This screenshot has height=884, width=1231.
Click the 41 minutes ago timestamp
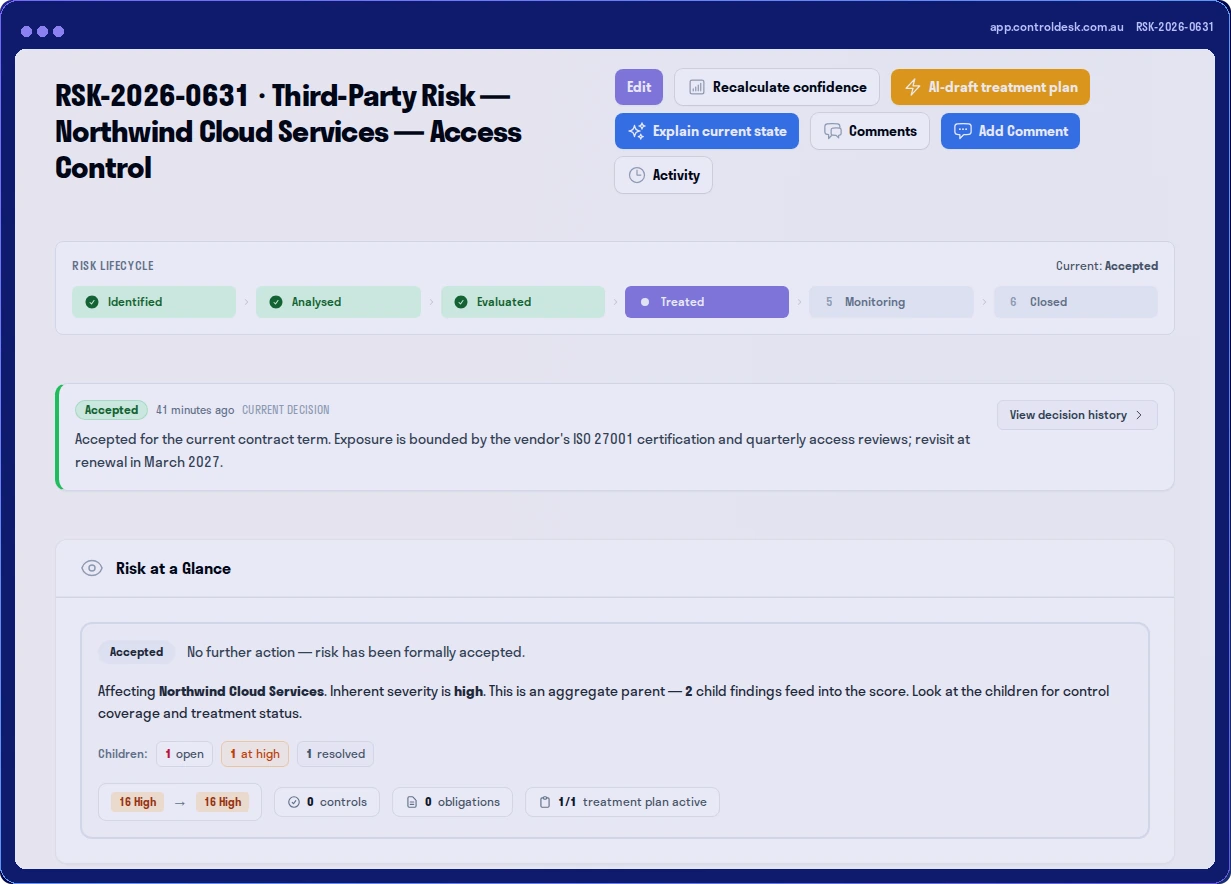195,410
